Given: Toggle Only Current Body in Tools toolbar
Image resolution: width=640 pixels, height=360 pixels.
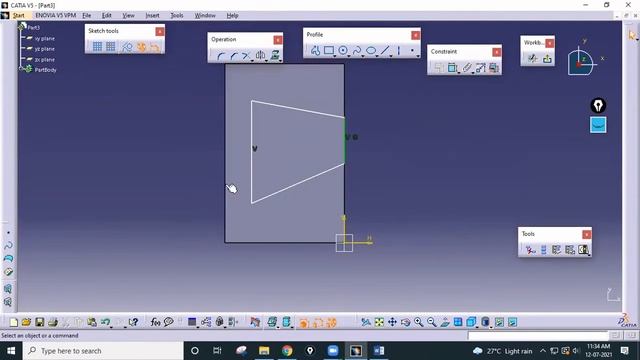Looking at the screenshot, I should click(x=543, y=250).
